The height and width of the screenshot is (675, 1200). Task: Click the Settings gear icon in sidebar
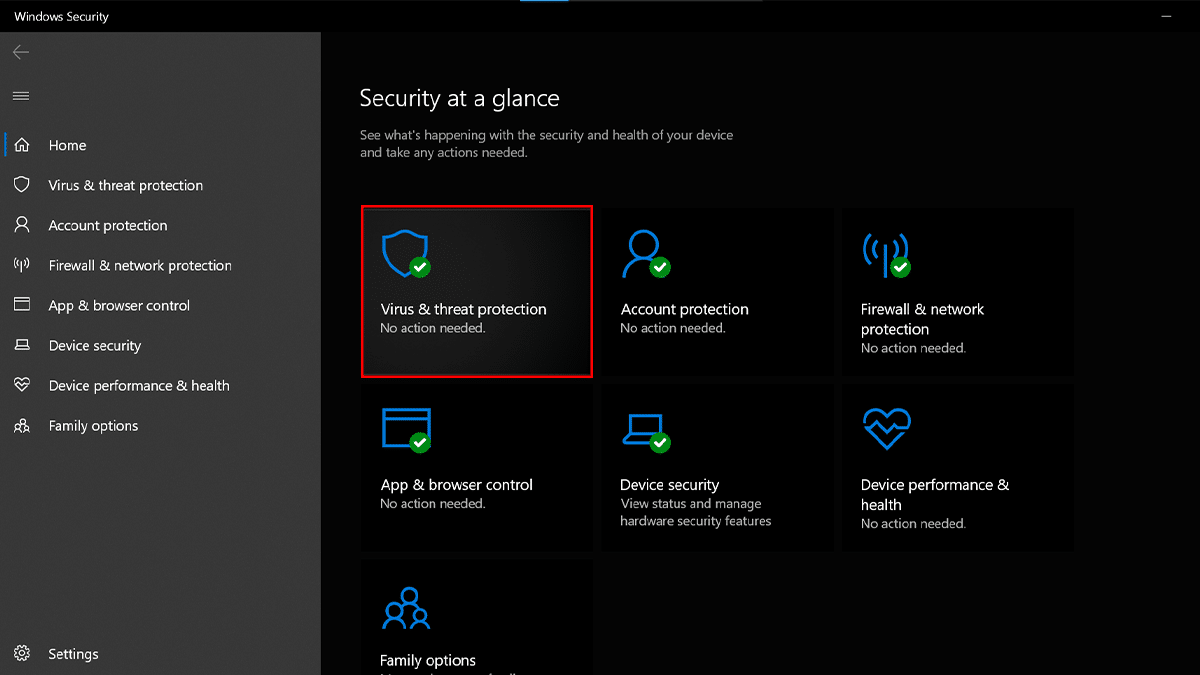tap(21, 654)
